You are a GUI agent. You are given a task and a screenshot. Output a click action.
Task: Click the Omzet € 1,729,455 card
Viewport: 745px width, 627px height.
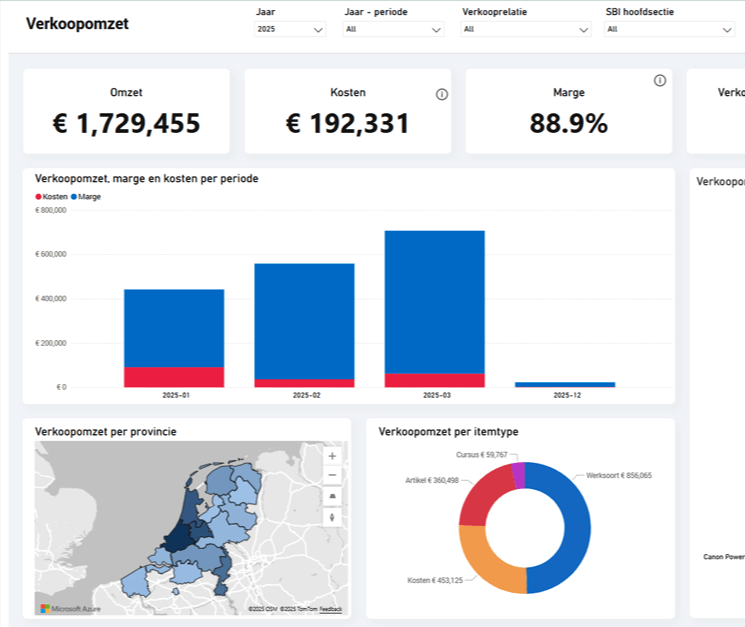coord(126,111)
